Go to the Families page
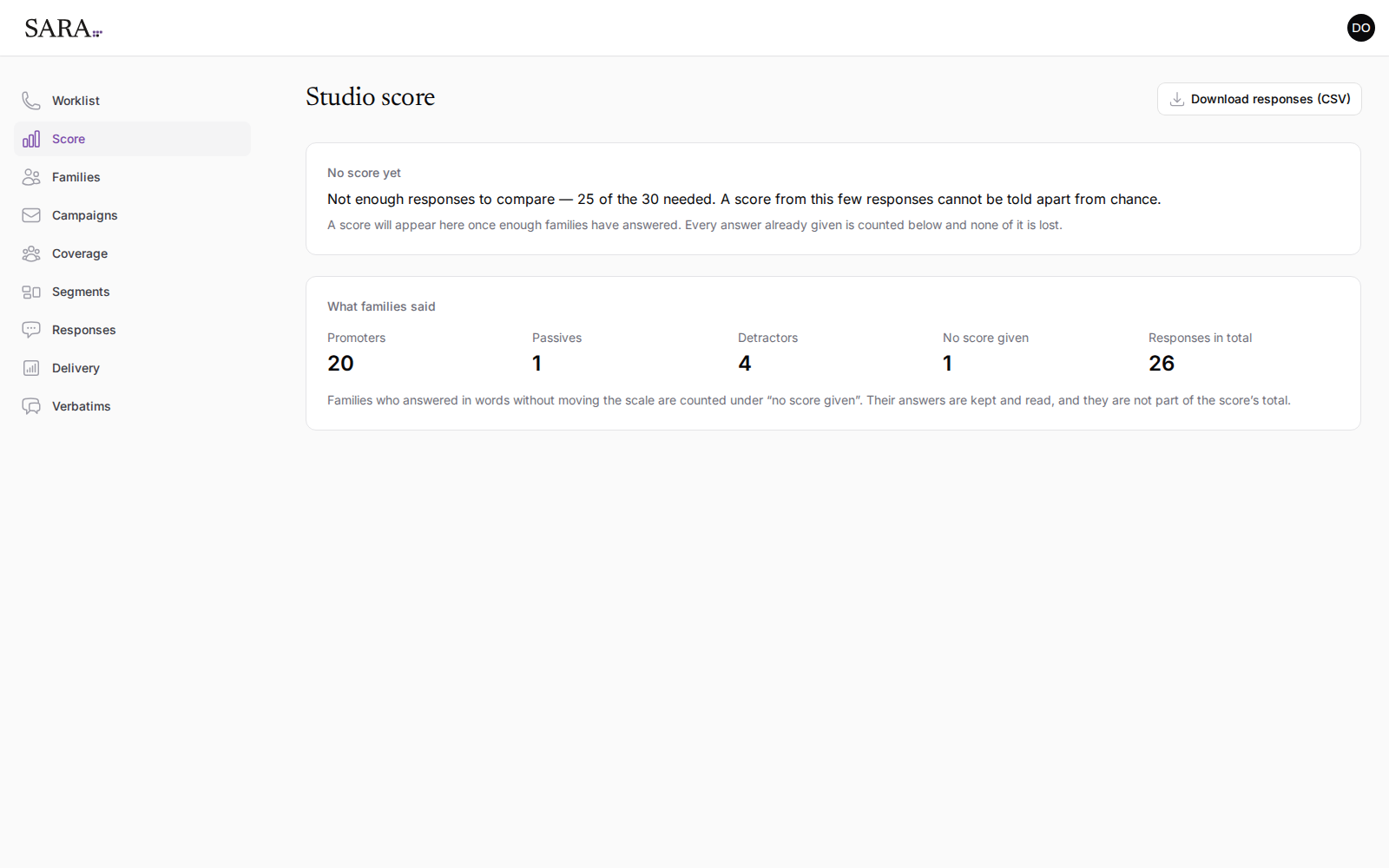The width and height of the screenshot is (1389, 868). [x=132, y=177]
